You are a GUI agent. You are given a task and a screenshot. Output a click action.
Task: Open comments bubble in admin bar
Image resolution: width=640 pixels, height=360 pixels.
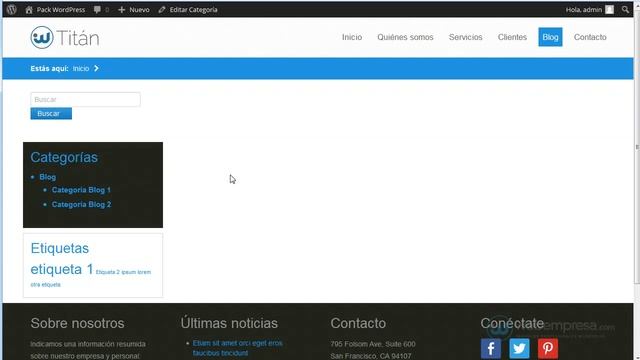click(101, 9)
